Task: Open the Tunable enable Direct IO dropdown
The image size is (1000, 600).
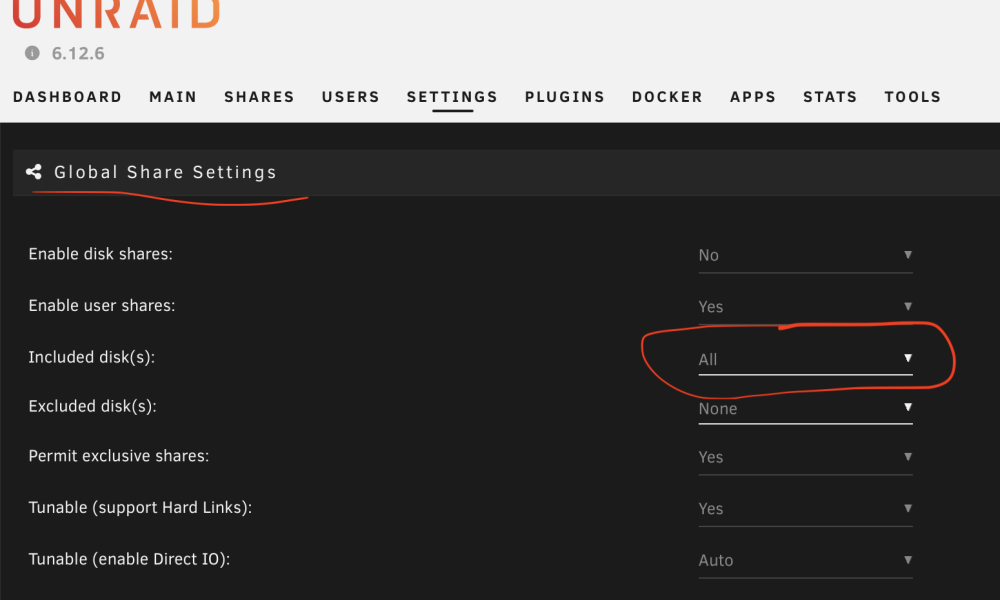Action: [x=805, y=561]
